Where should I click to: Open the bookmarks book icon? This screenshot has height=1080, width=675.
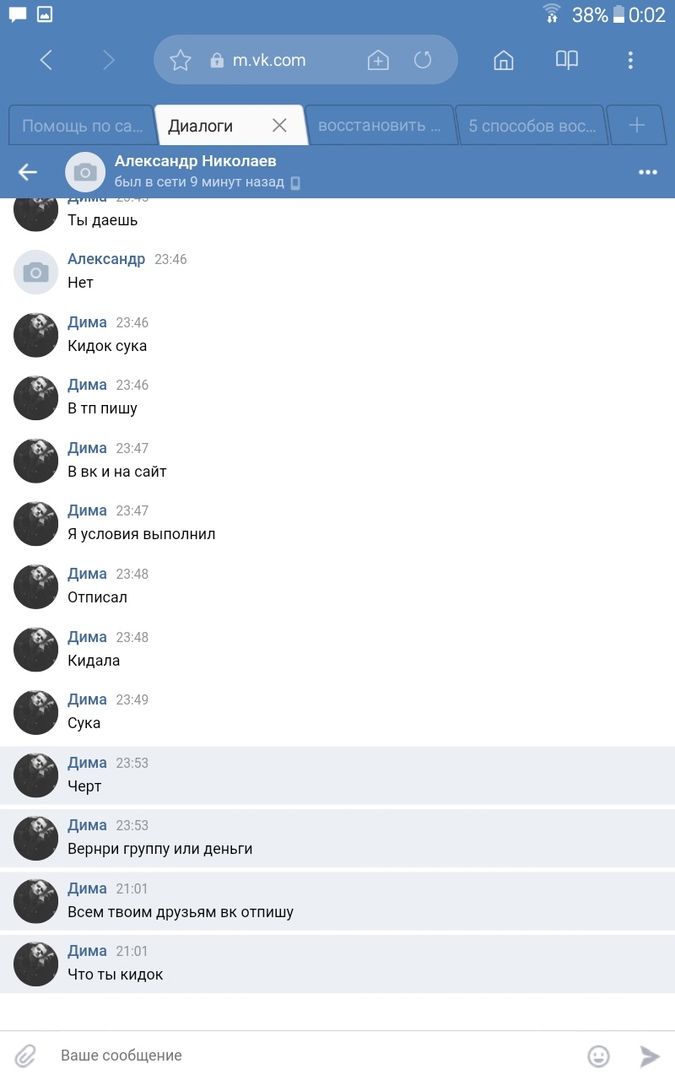[567, 60]
